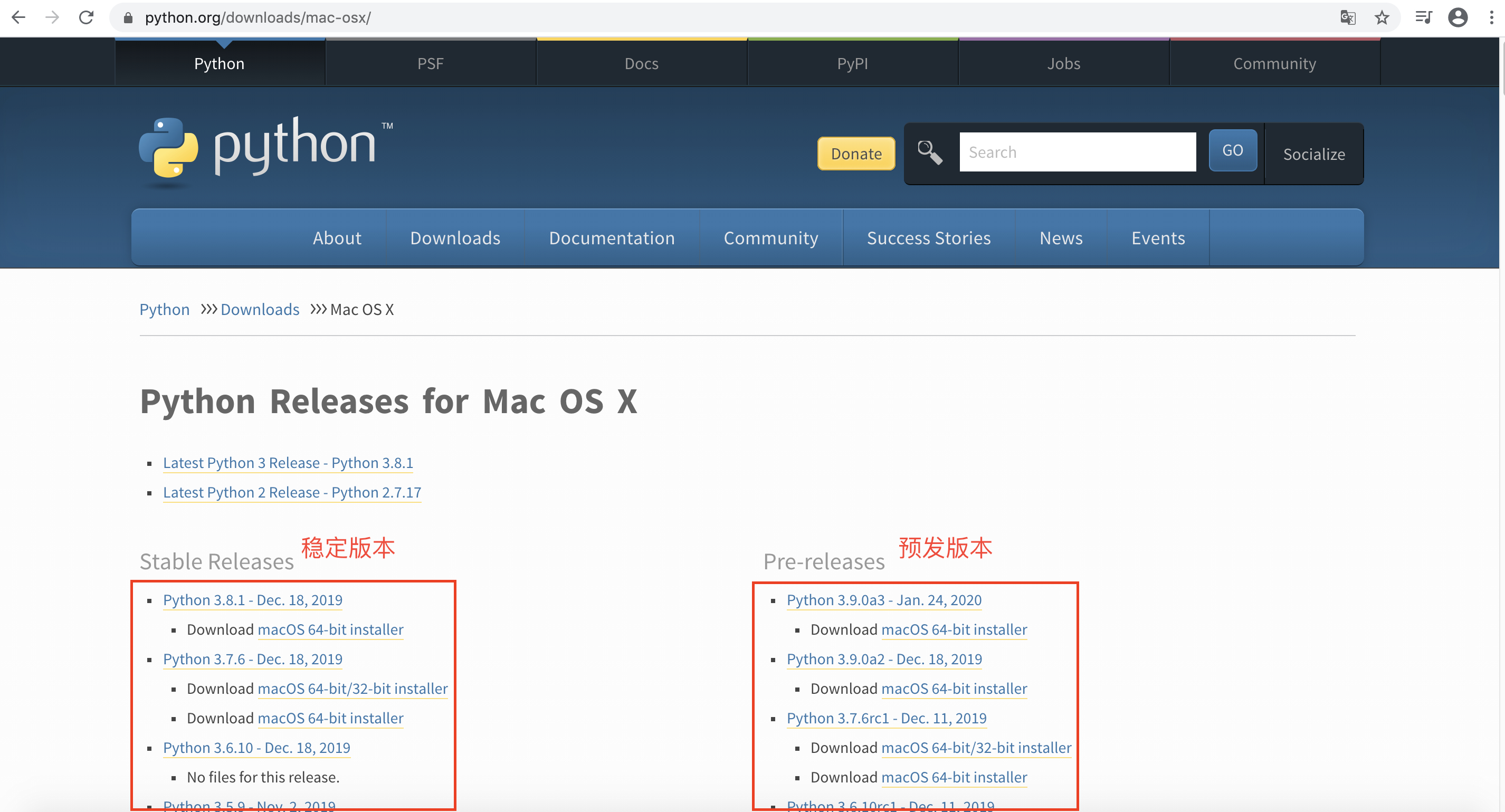Viewport: 1505px width, 812px height.
Task: Open Python 3.9.0a2 - Dec. 18, 2019 release
Action: pos(884,659)
